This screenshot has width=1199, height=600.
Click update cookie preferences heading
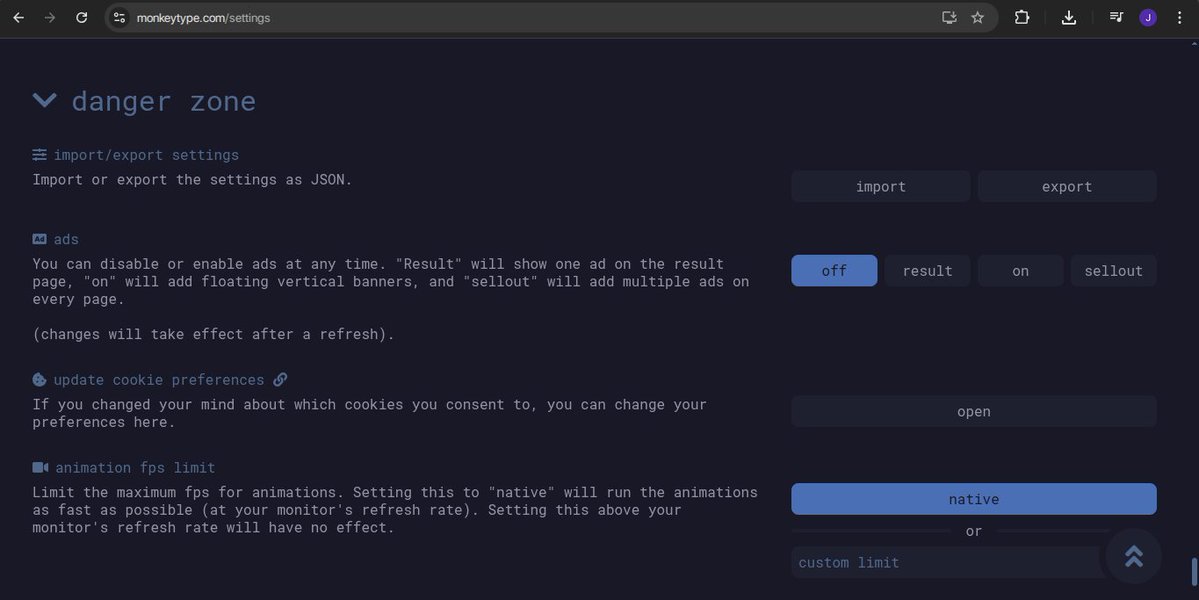(159, 380)
